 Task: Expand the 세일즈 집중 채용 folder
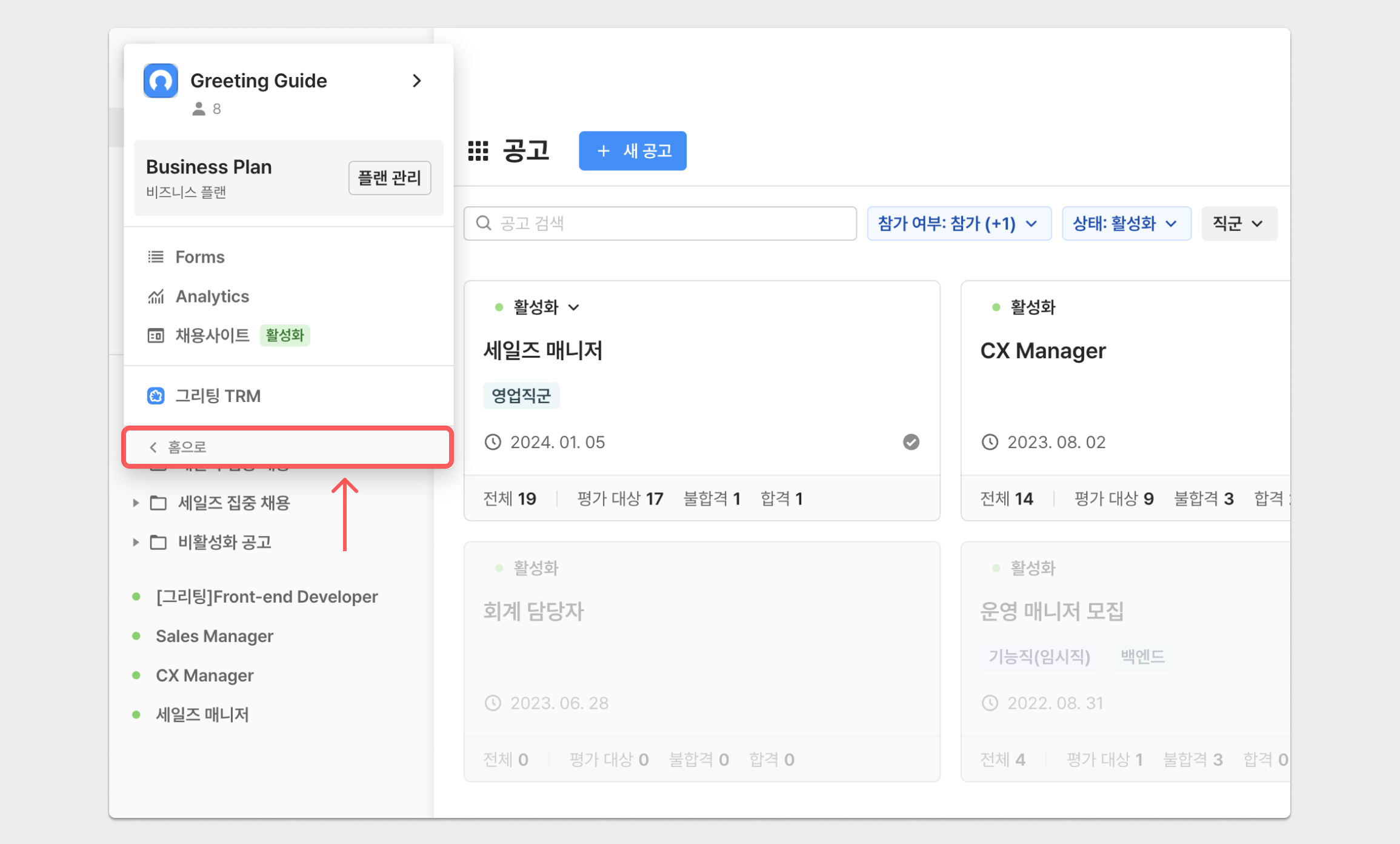point(136,503)
